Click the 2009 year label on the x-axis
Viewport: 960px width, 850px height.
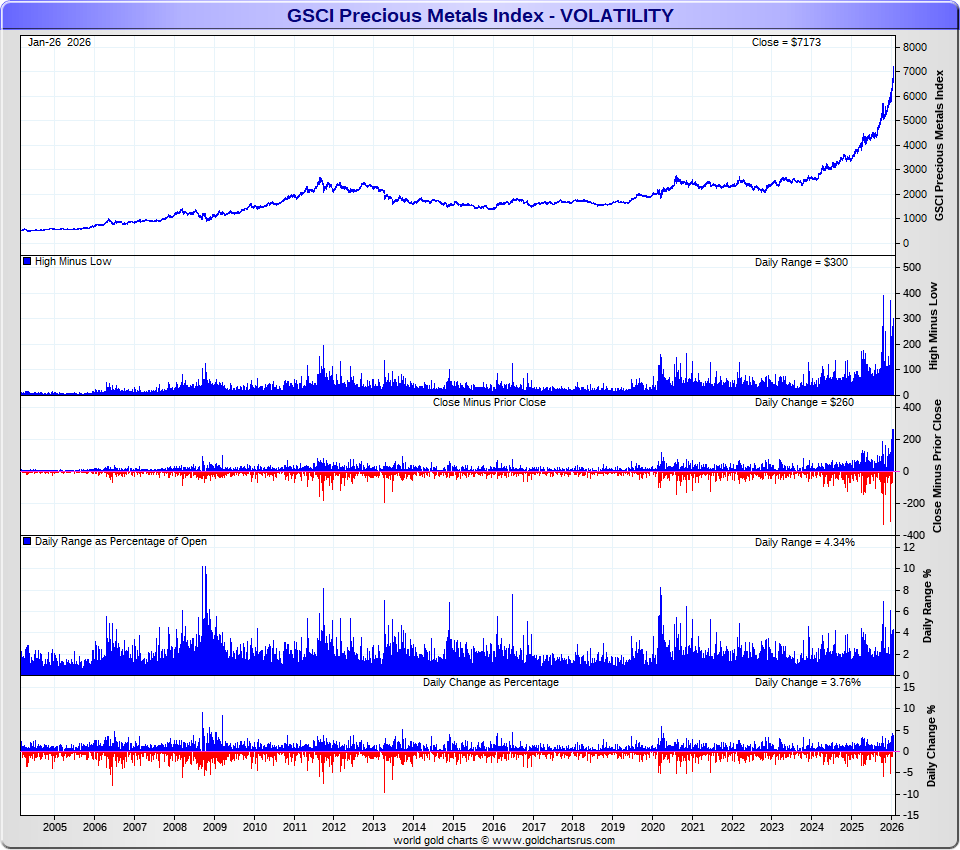point(214,828)
